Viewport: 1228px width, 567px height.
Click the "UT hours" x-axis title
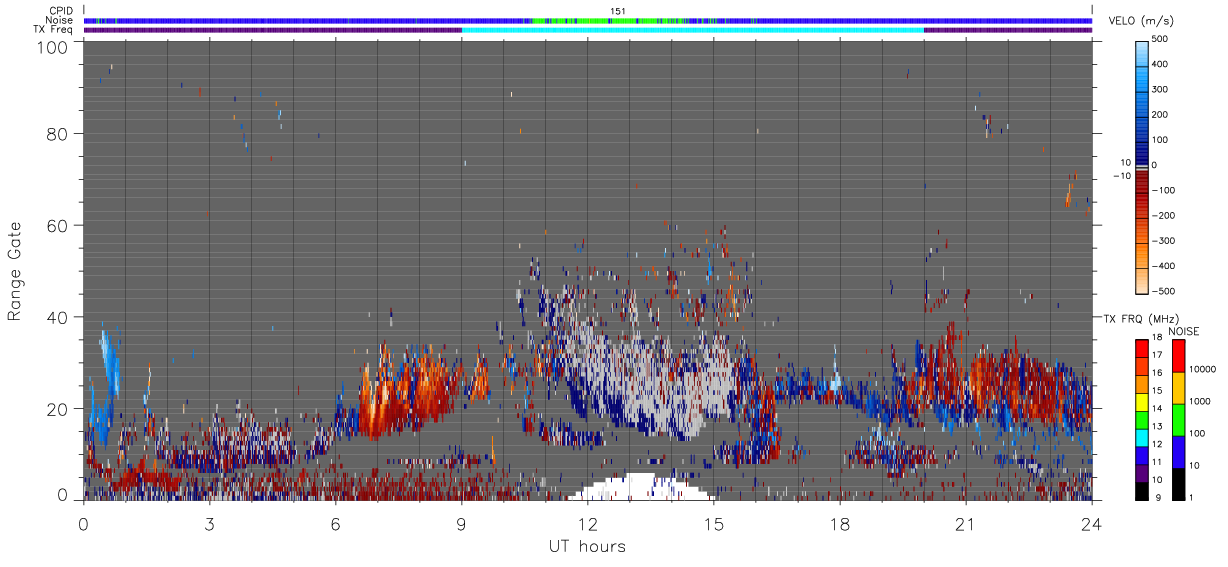click(587, 546)
